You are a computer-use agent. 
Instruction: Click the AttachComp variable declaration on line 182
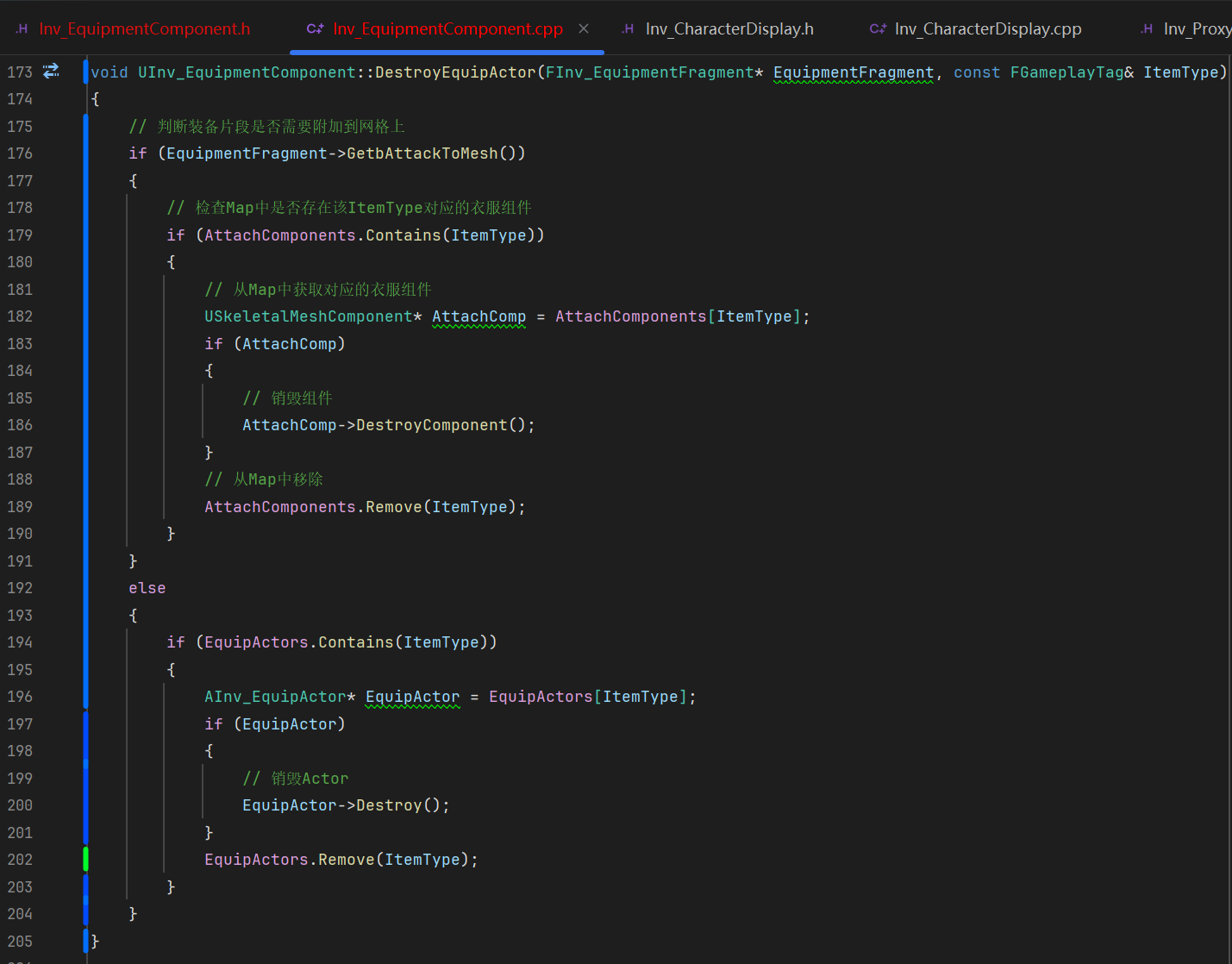click(x=478, y=316)
